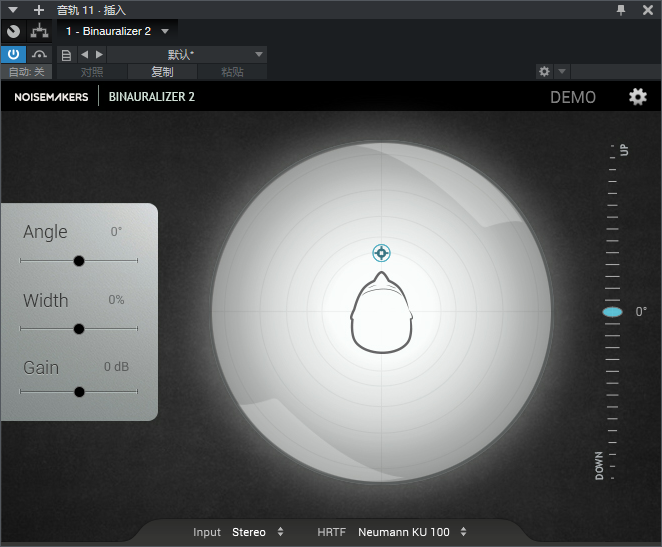Click the head icon in panner
Viewport: 662px width, 547px height.
coord(382,312)
